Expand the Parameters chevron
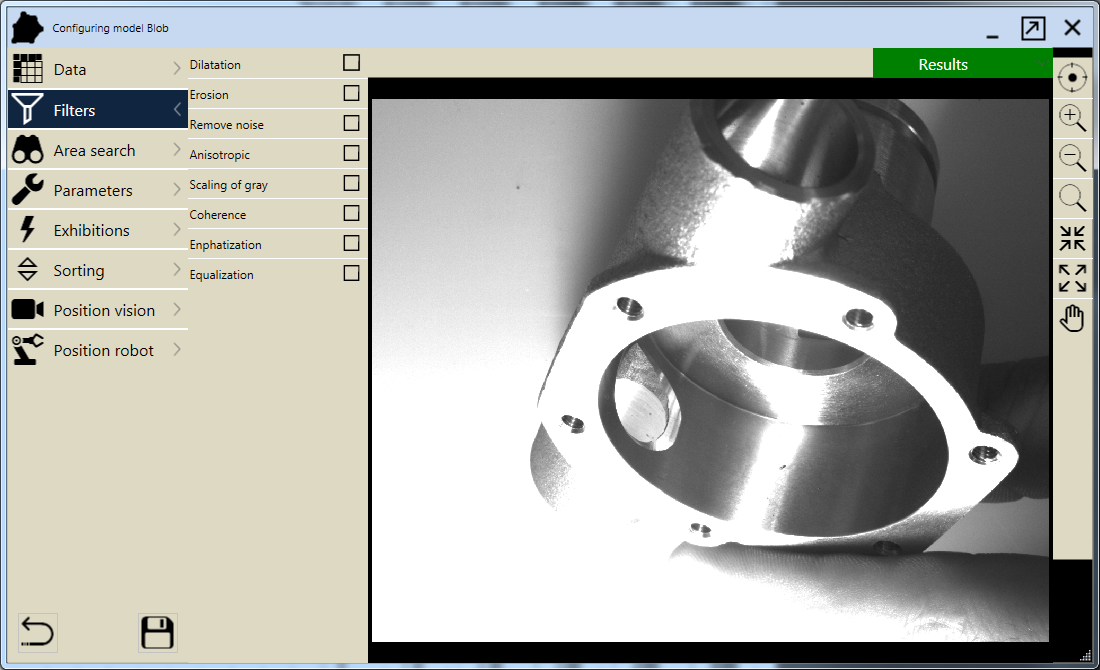The image size is (1100, 670). (177, 189)
